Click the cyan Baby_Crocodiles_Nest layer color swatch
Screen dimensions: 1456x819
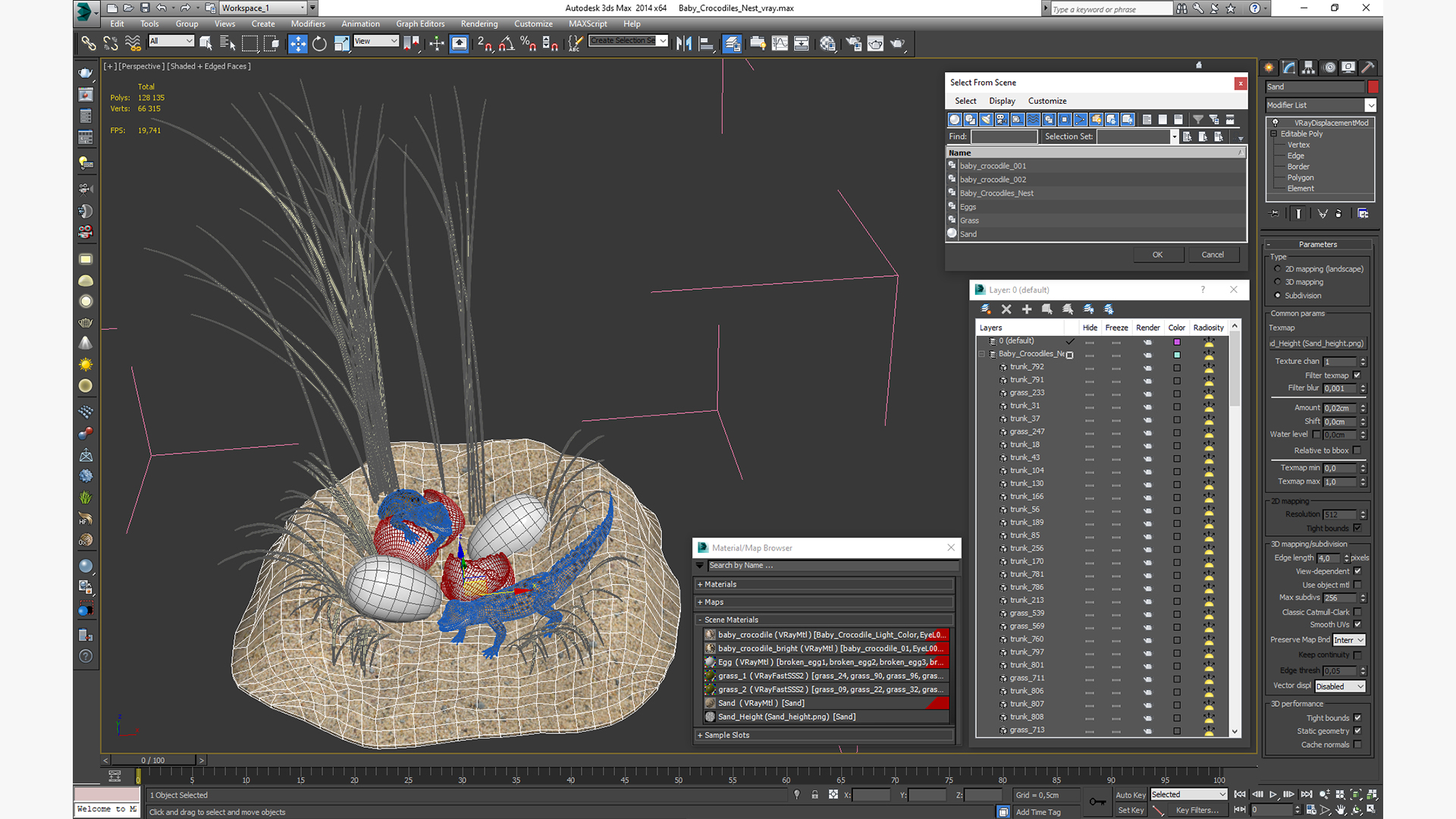pos(1177,355)
